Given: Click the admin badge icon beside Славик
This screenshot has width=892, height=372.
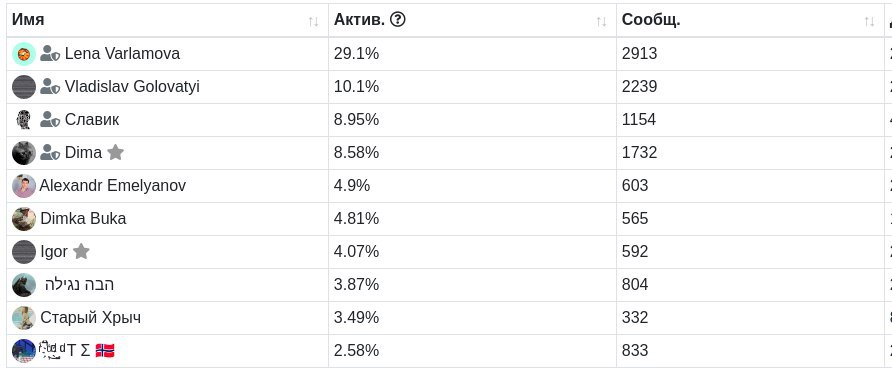Looking at the screenshot, I should (x=50, y=120).
